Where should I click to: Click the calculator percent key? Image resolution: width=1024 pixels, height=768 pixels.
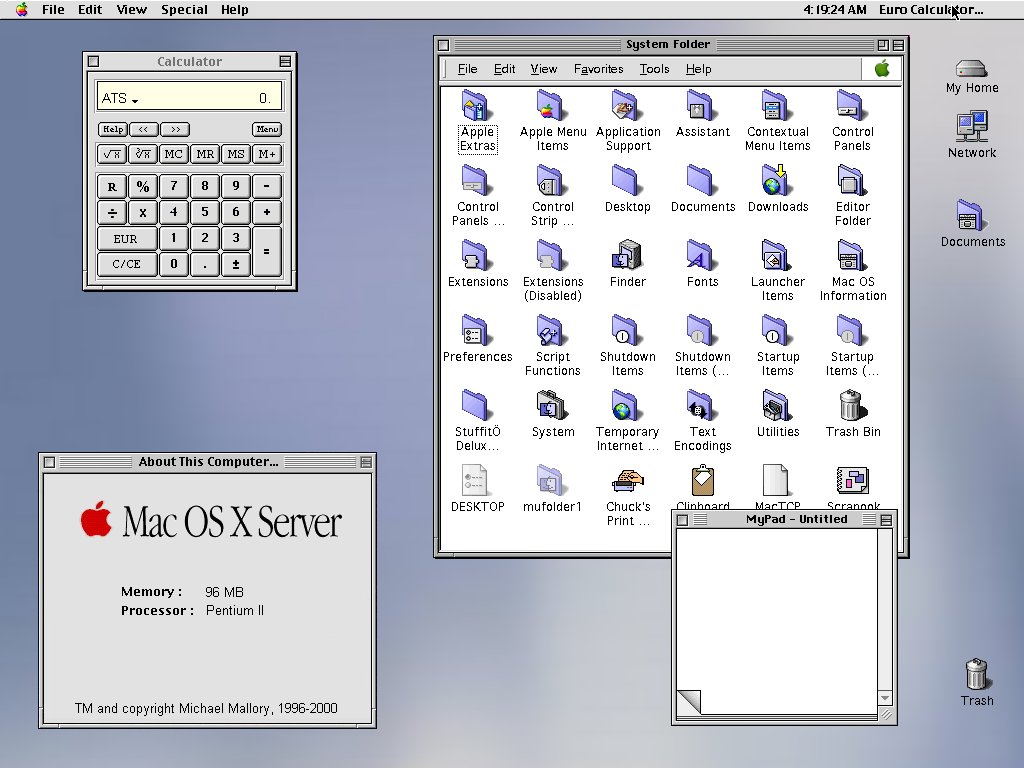tap(143, 186)
